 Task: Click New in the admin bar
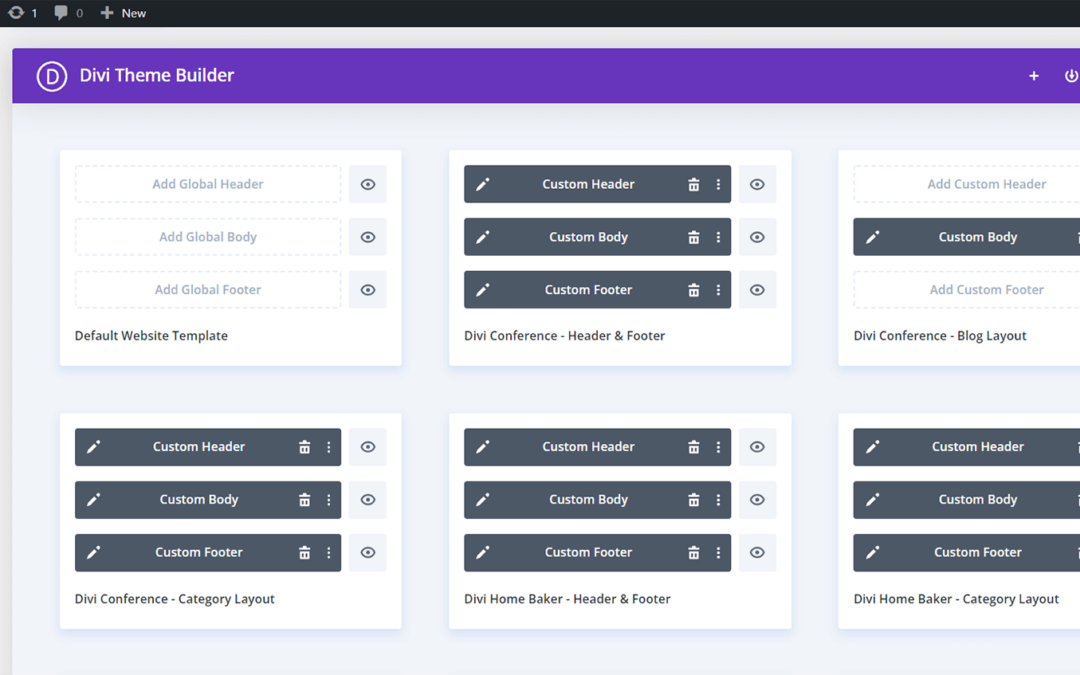click(124, 13)
